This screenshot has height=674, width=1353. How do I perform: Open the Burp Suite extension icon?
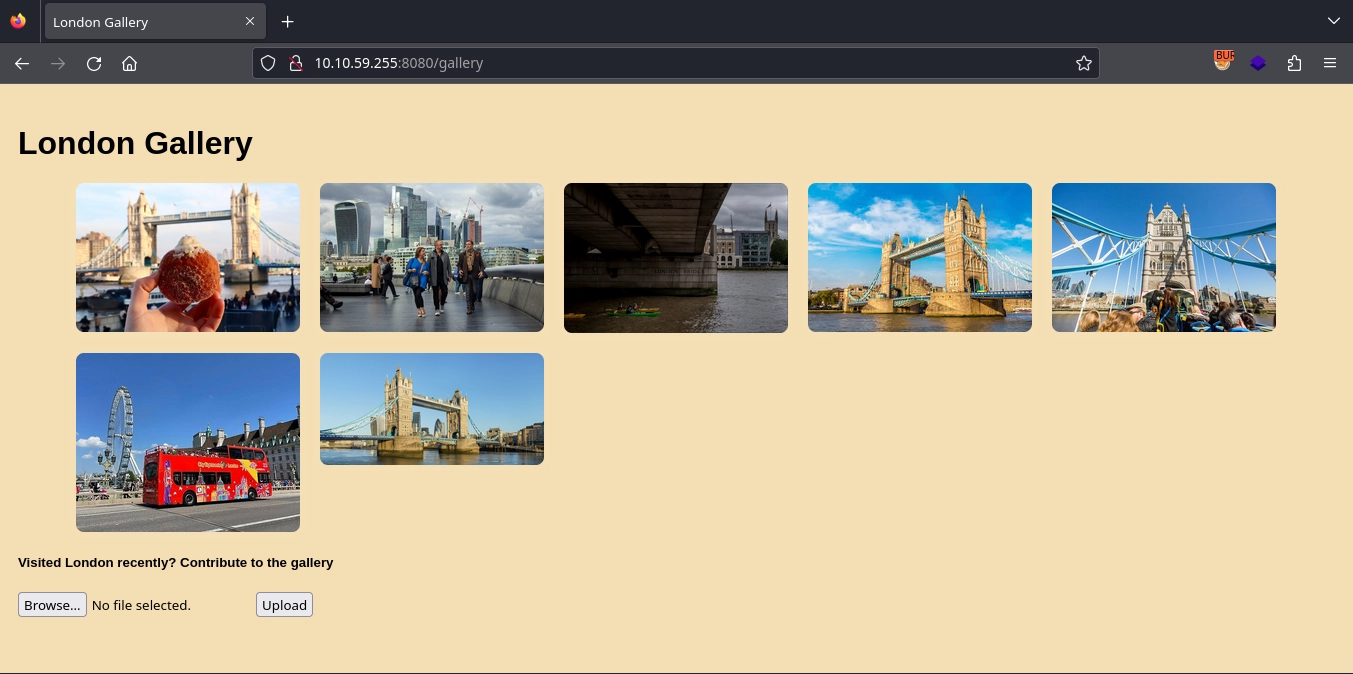pyautogui.click(x=1223, y=62)
